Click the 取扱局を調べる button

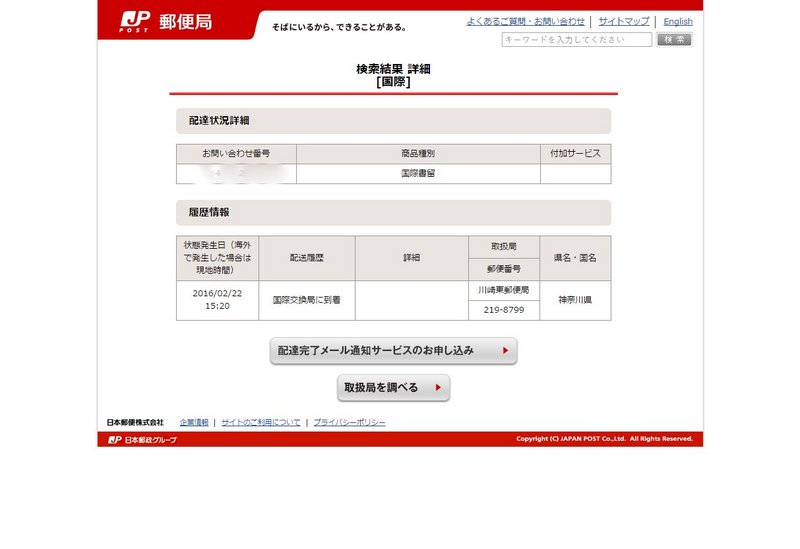coord(393,388)
